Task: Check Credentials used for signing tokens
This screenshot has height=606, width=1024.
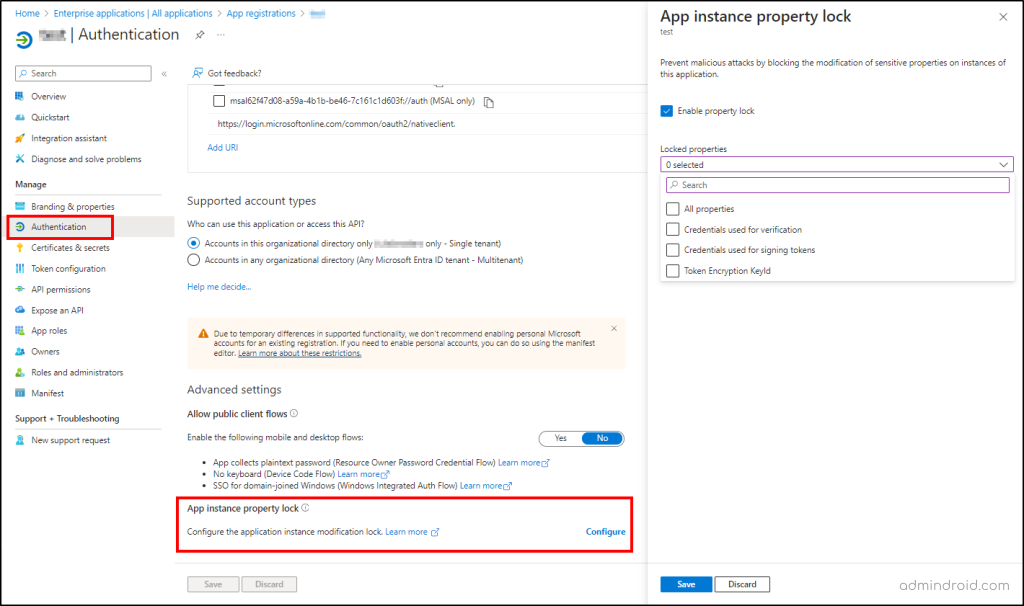Action: click(x=672, y=249)
